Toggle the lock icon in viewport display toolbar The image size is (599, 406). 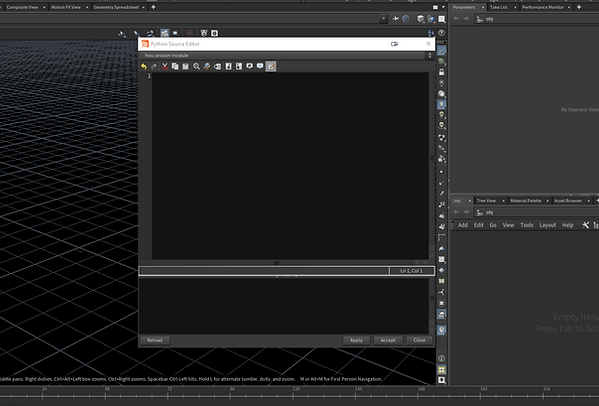tap(442, 72)
